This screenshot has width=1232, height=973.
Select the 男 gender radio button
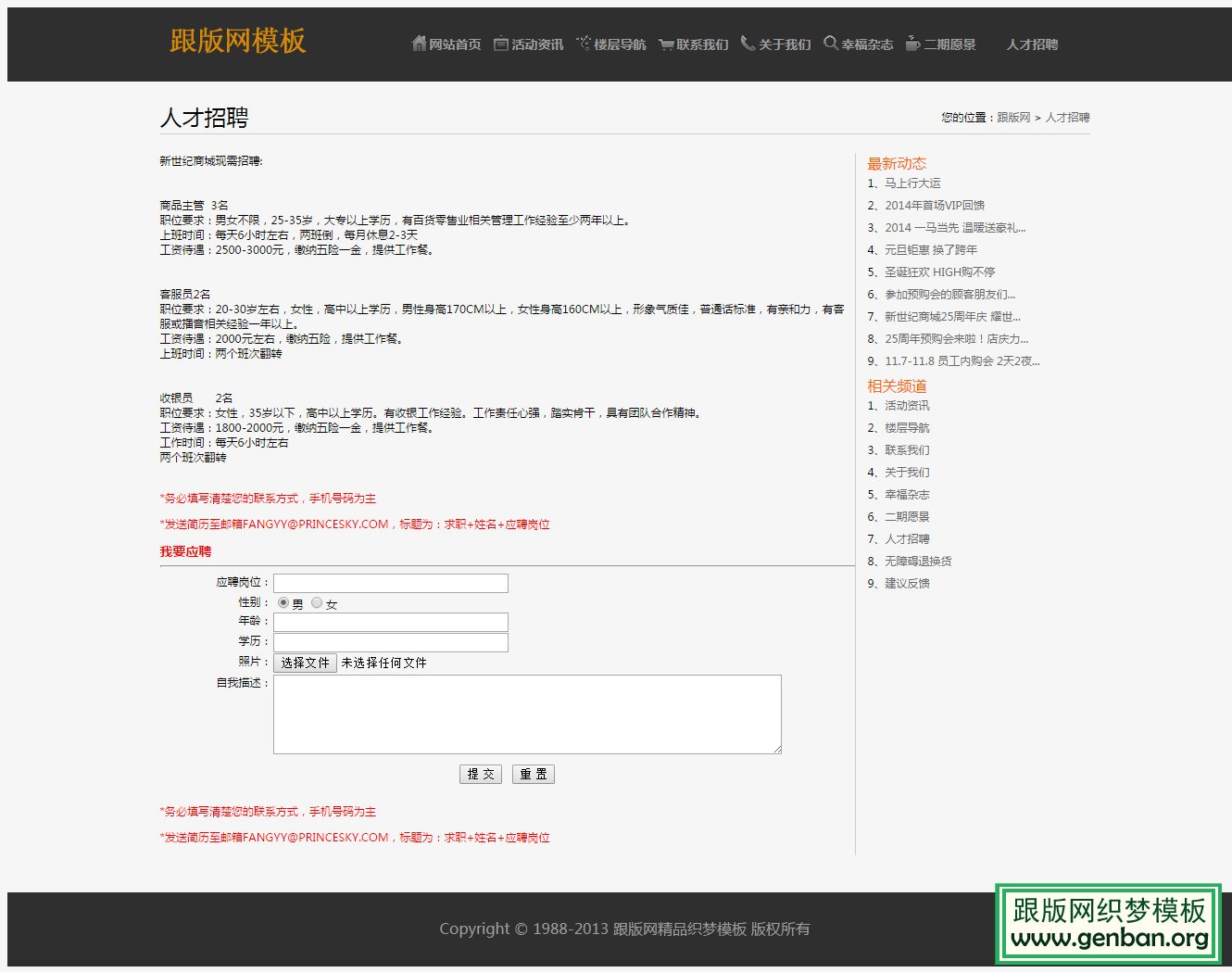coord(283,601)
